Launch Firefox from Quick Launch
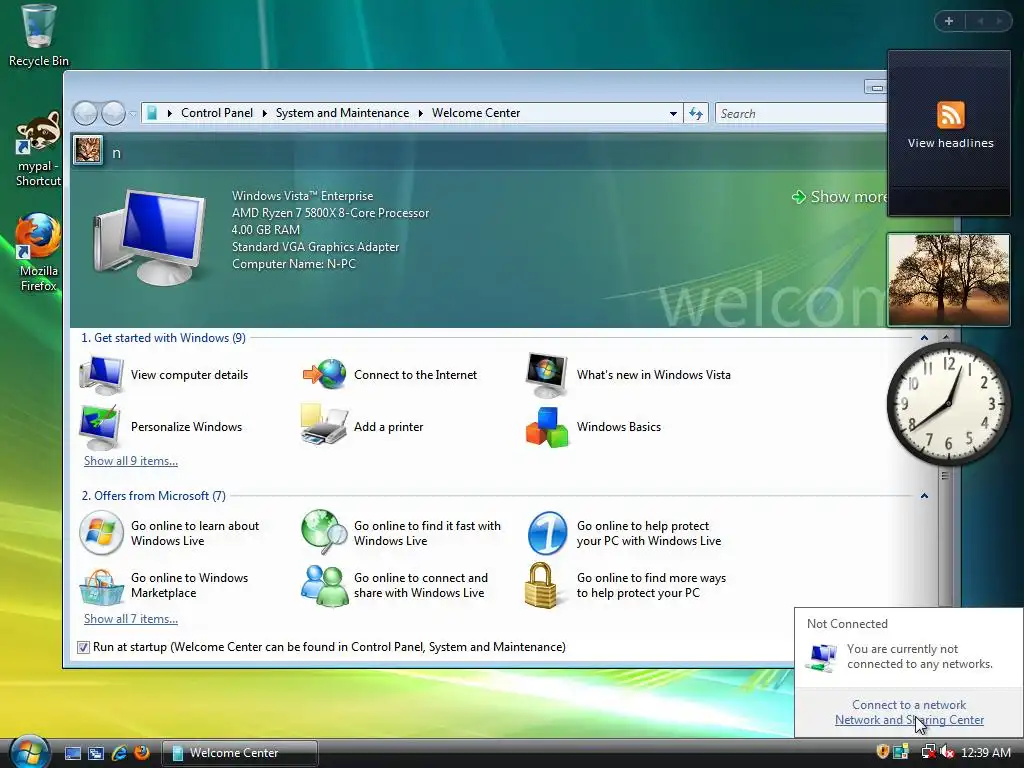 tap(142, 753)
